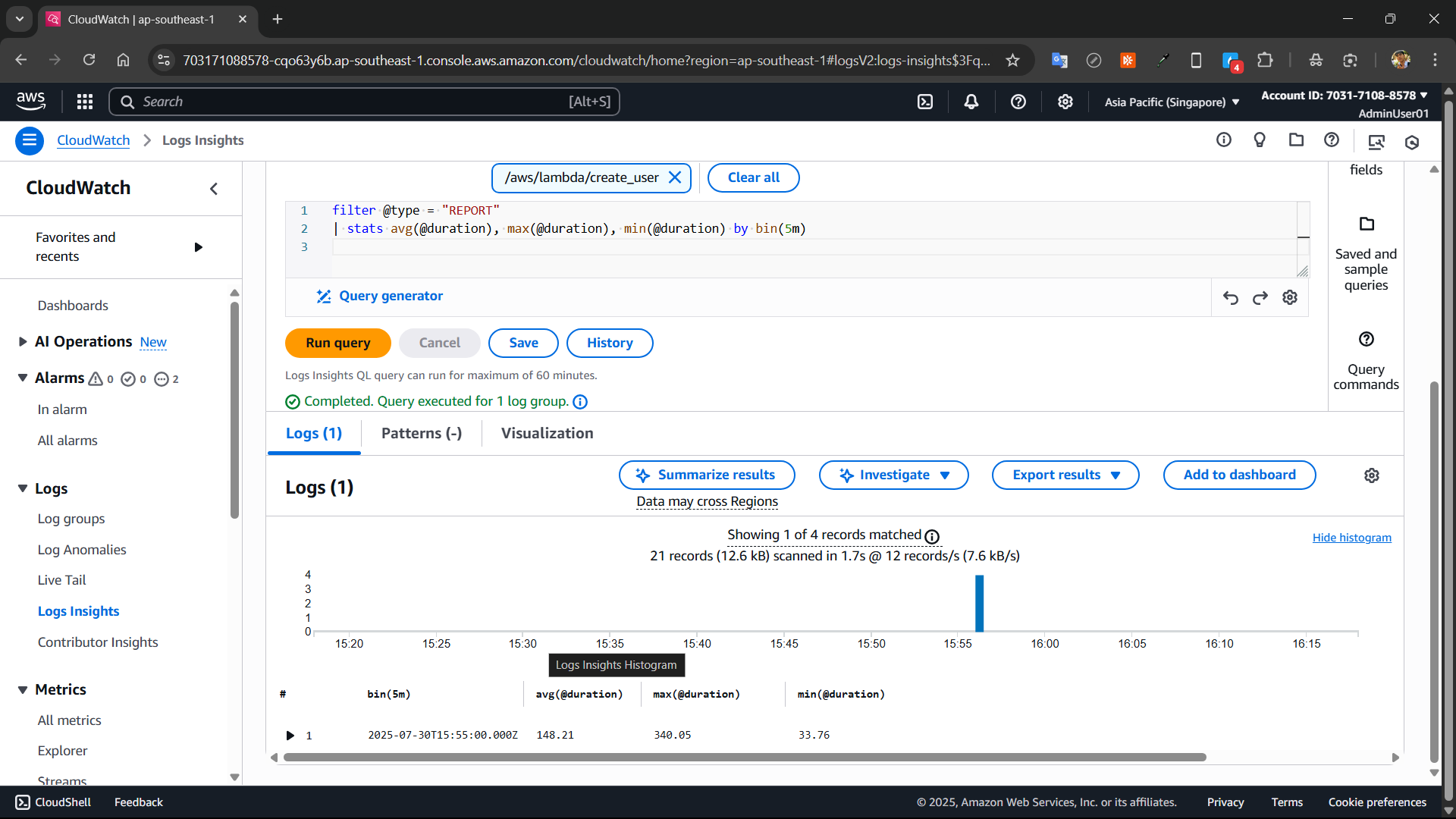Sort by the avg(@duration) column header
This screenshot has height=819, width=1456.
[579, 694]
